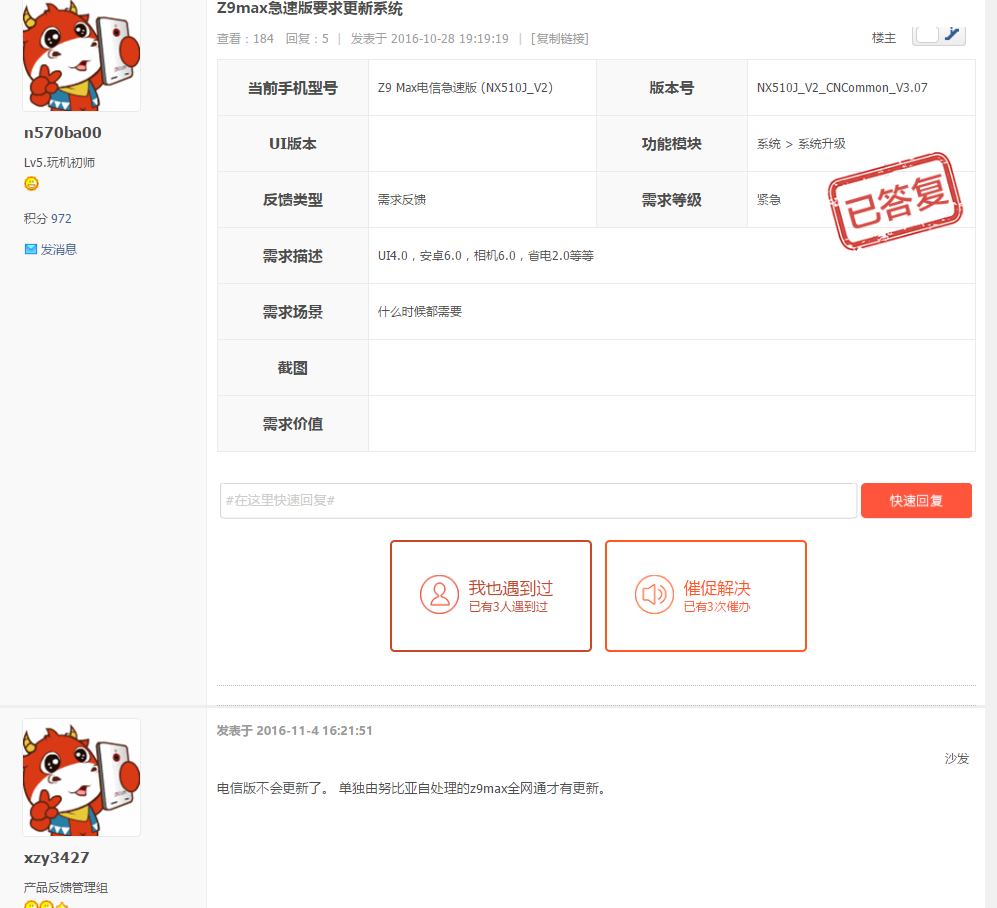Image resolution: width=997 pixels, height=908 pixels.
Task: Click the 什么时候都需要 scenario text
Action: 420,312
